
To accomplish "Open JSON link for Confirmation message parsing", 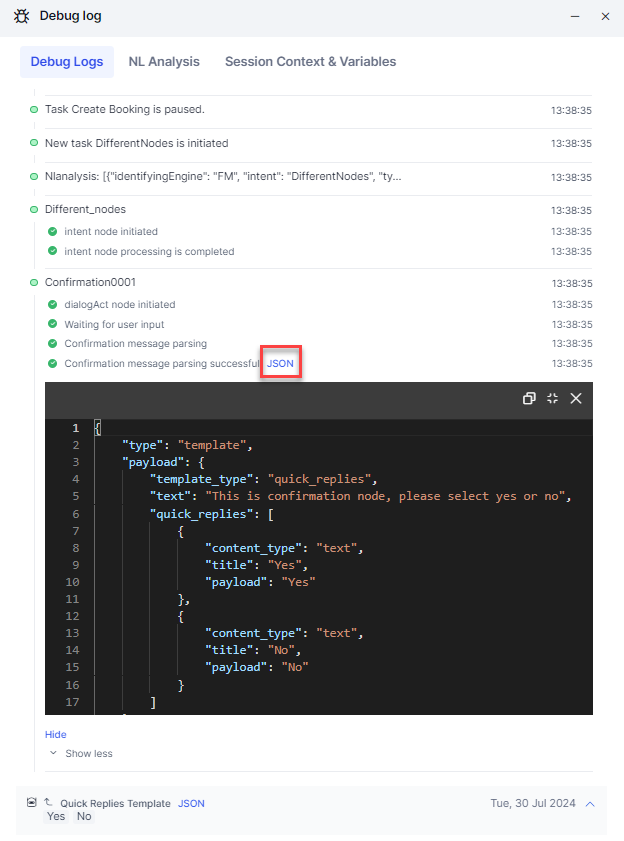I will [x=281, y=363].
